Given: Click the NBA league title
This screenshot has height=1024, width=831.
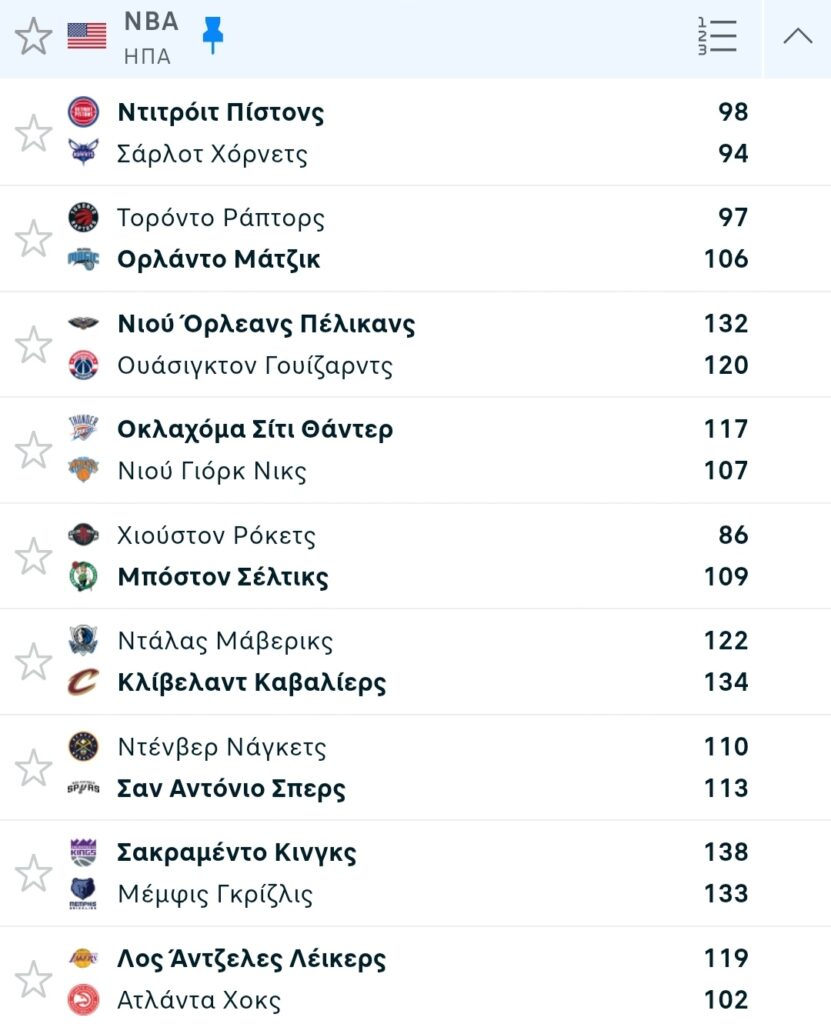Looking at the screenshot, I should tap(151, 22).
